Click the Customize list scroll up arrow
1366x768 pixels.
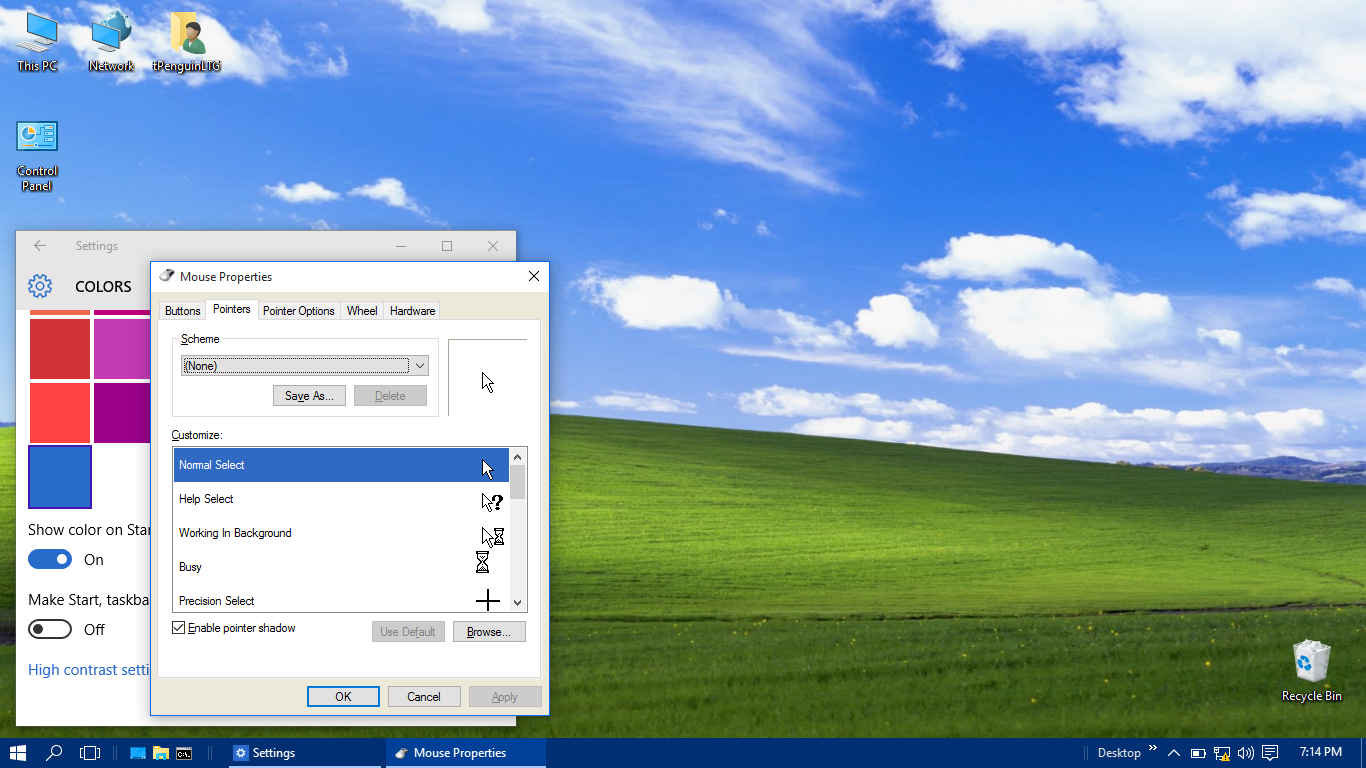(x=517, y=457)
